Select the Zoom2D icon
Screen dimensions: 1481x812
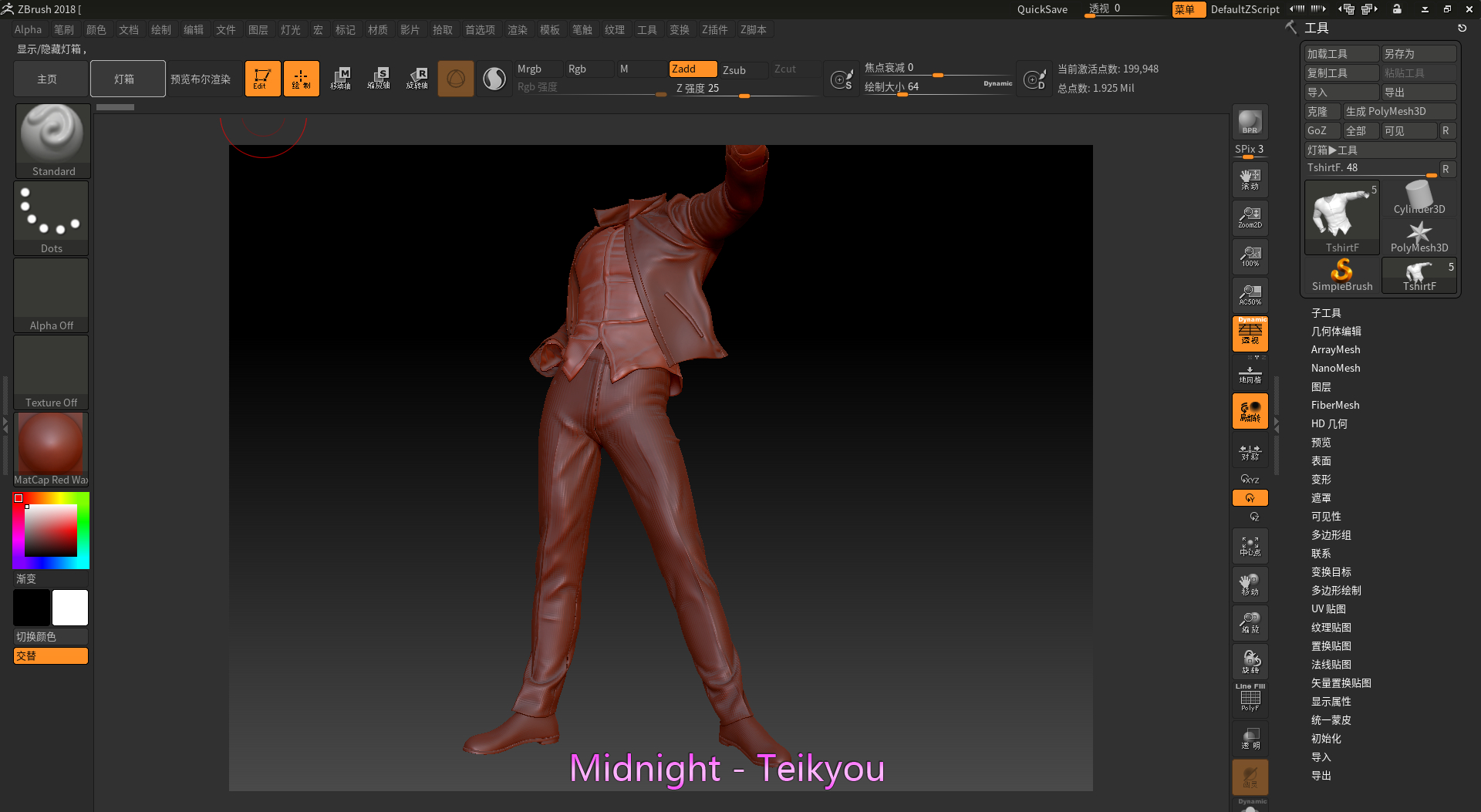(1250, 217)
